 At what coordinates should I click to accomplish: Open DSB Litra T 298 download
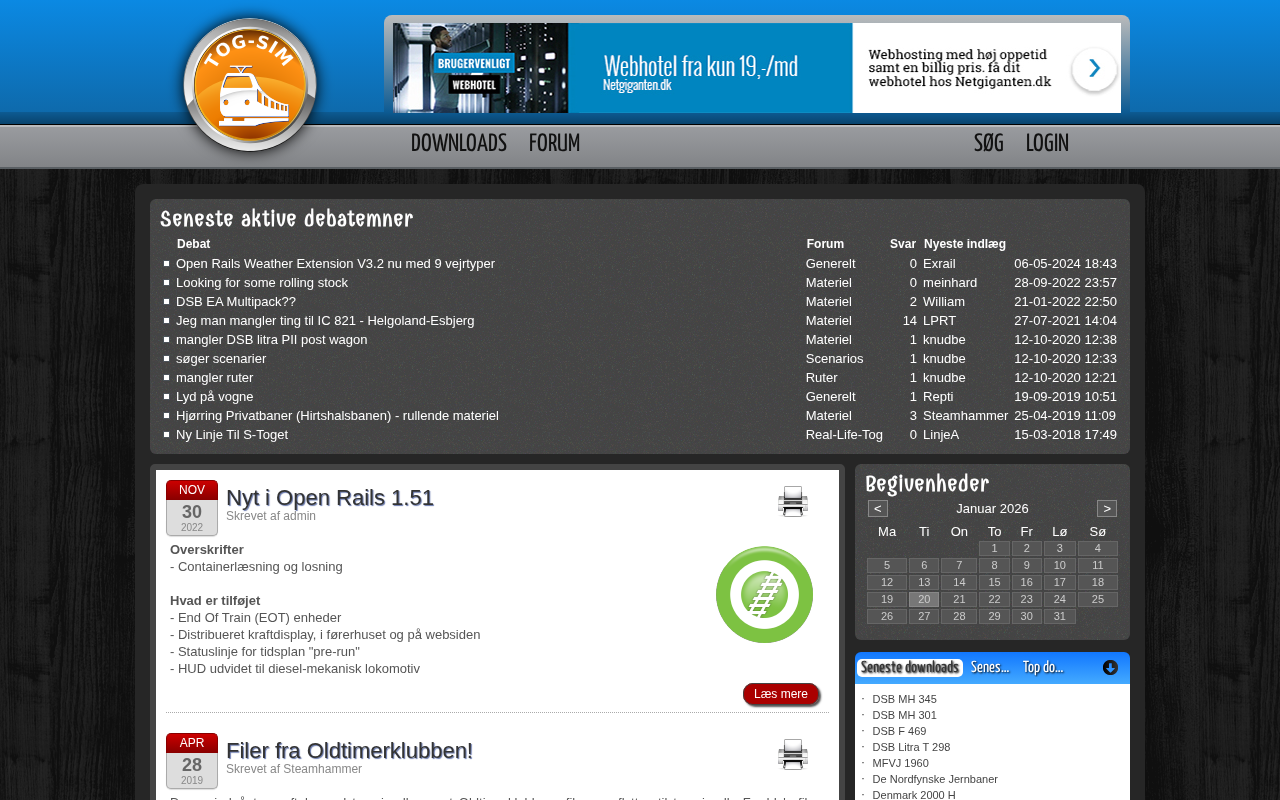911,747
